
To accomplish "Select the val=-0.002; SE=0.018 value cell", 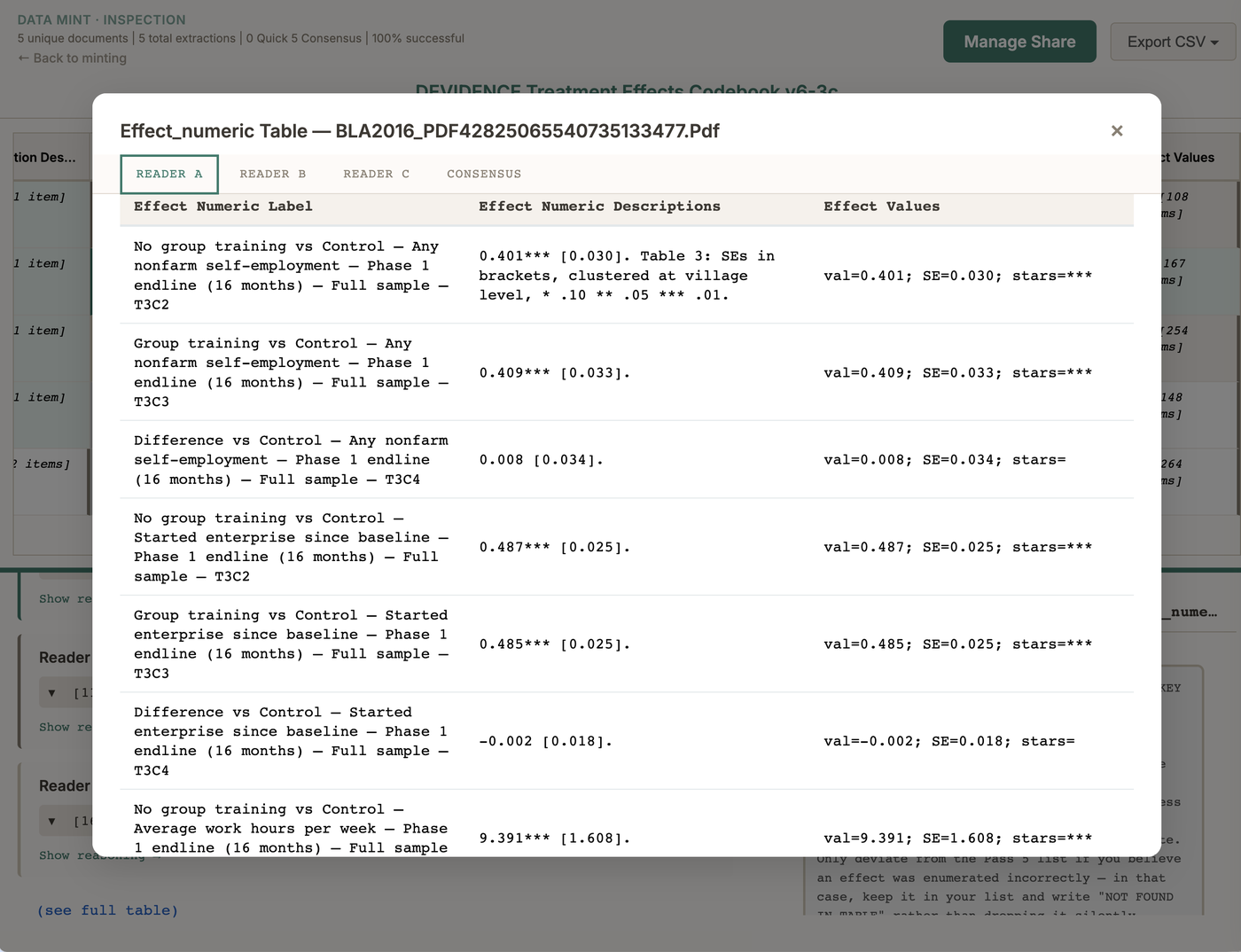I will click(x=948, y=741).
